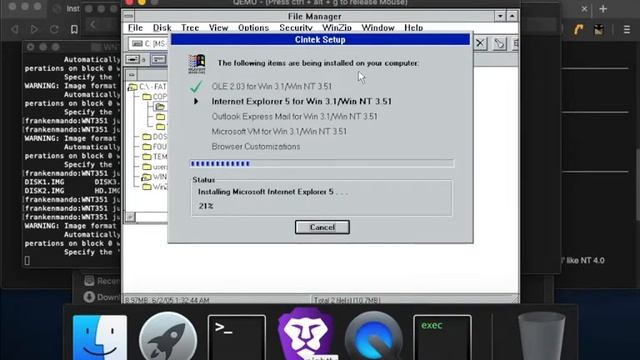
Task: Select the FOU folder in the tree
Action: [155, 147]
